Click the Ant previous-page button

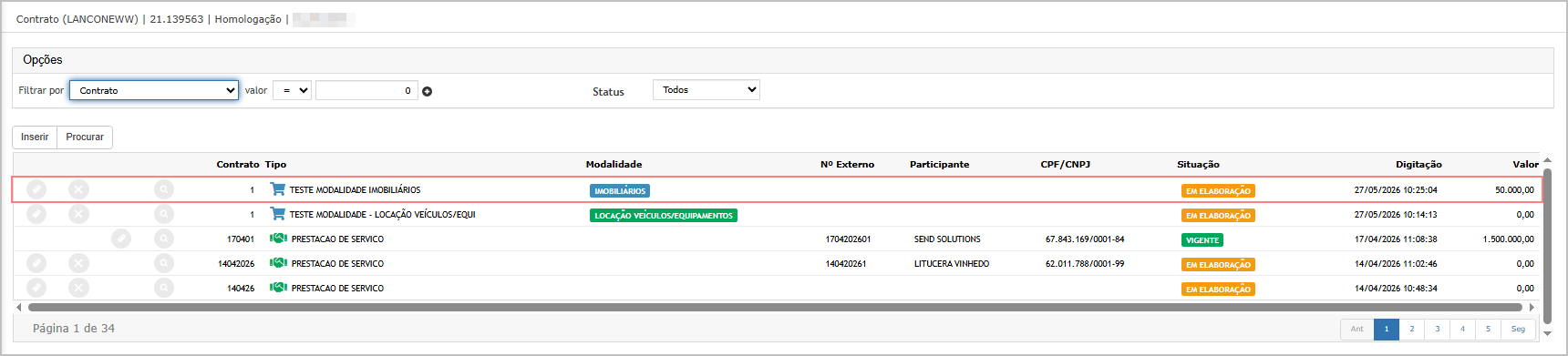click(1357, 329)
